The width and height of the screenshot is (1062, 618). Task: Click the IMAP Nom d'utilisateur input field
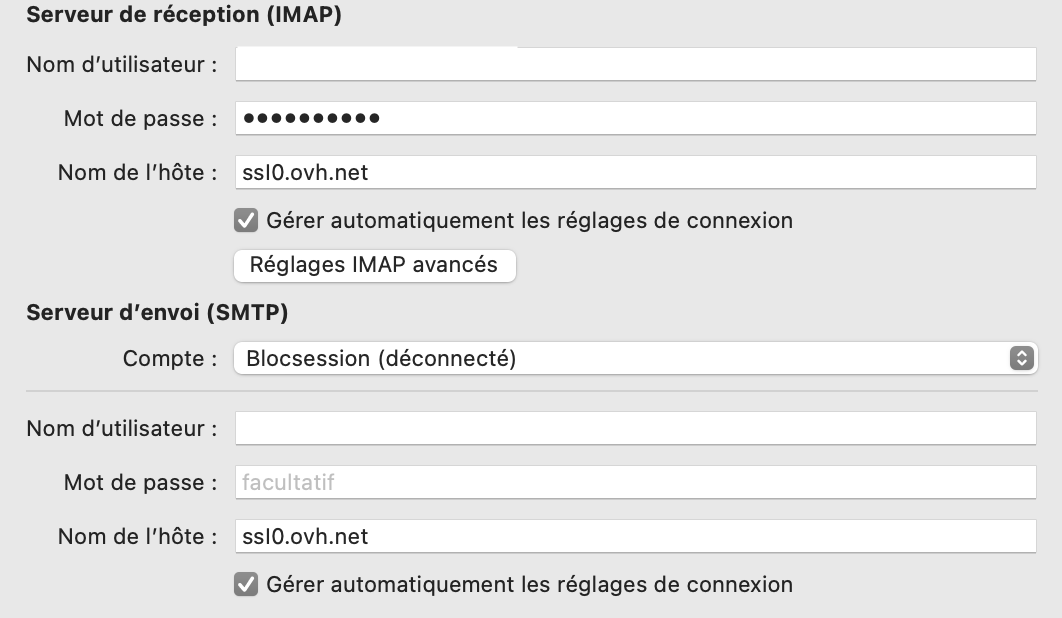tap(635, 65)
